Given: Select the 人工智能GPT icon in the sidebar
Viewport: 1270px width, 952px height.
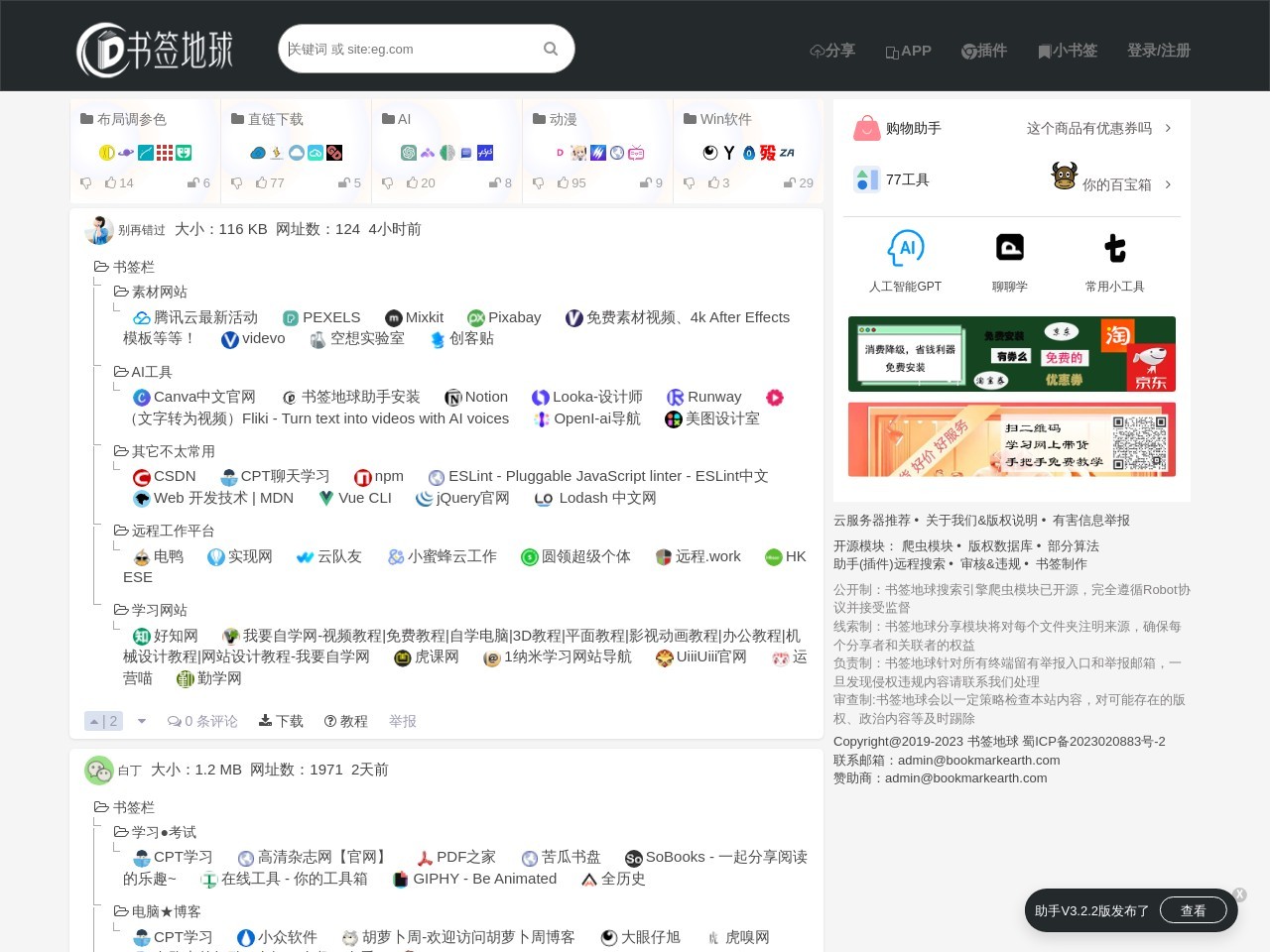Looking at the screenshot, I should (907, 248).
